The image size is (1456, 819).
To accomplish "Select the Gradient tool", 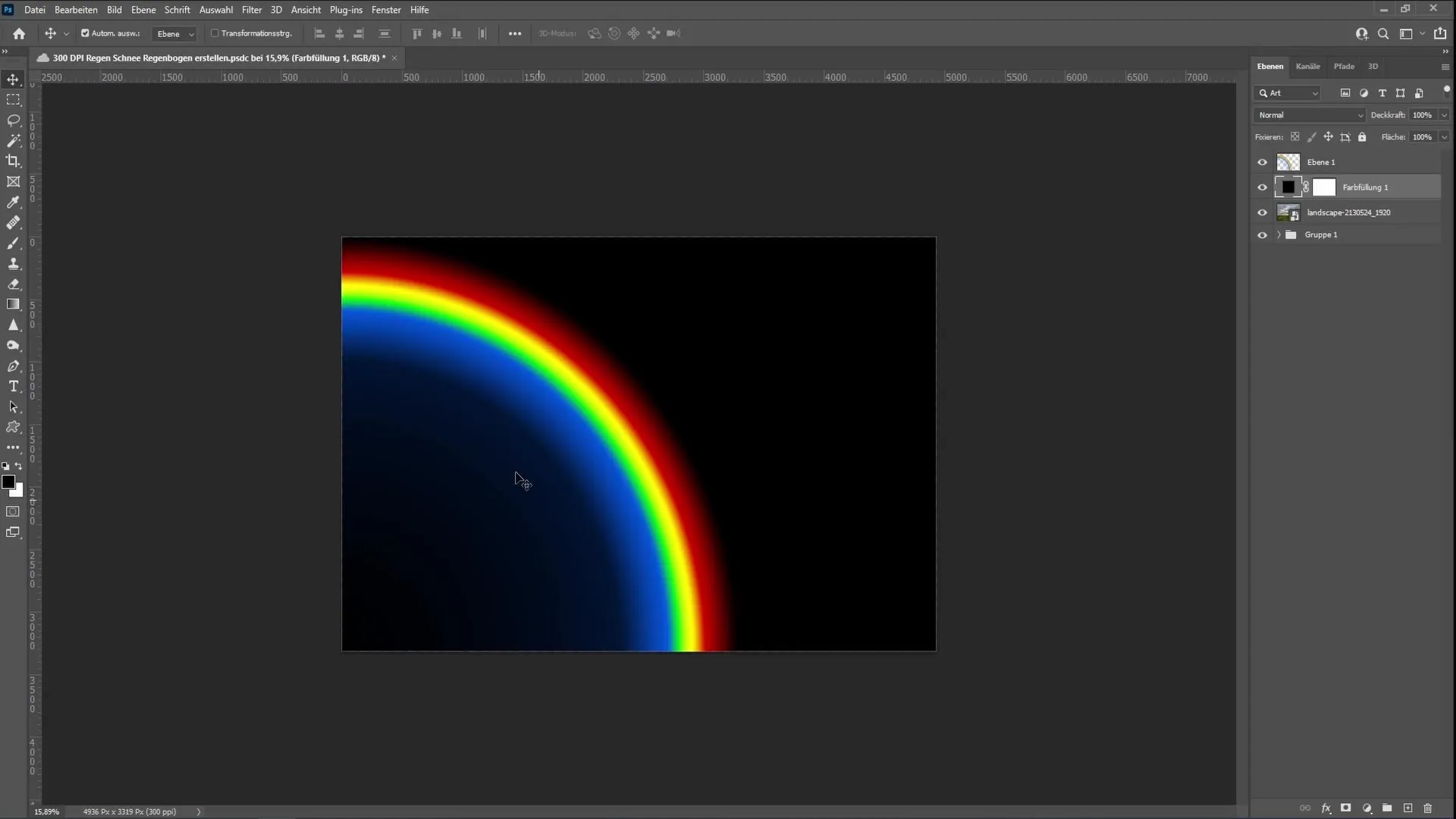I will coord(13,305).
